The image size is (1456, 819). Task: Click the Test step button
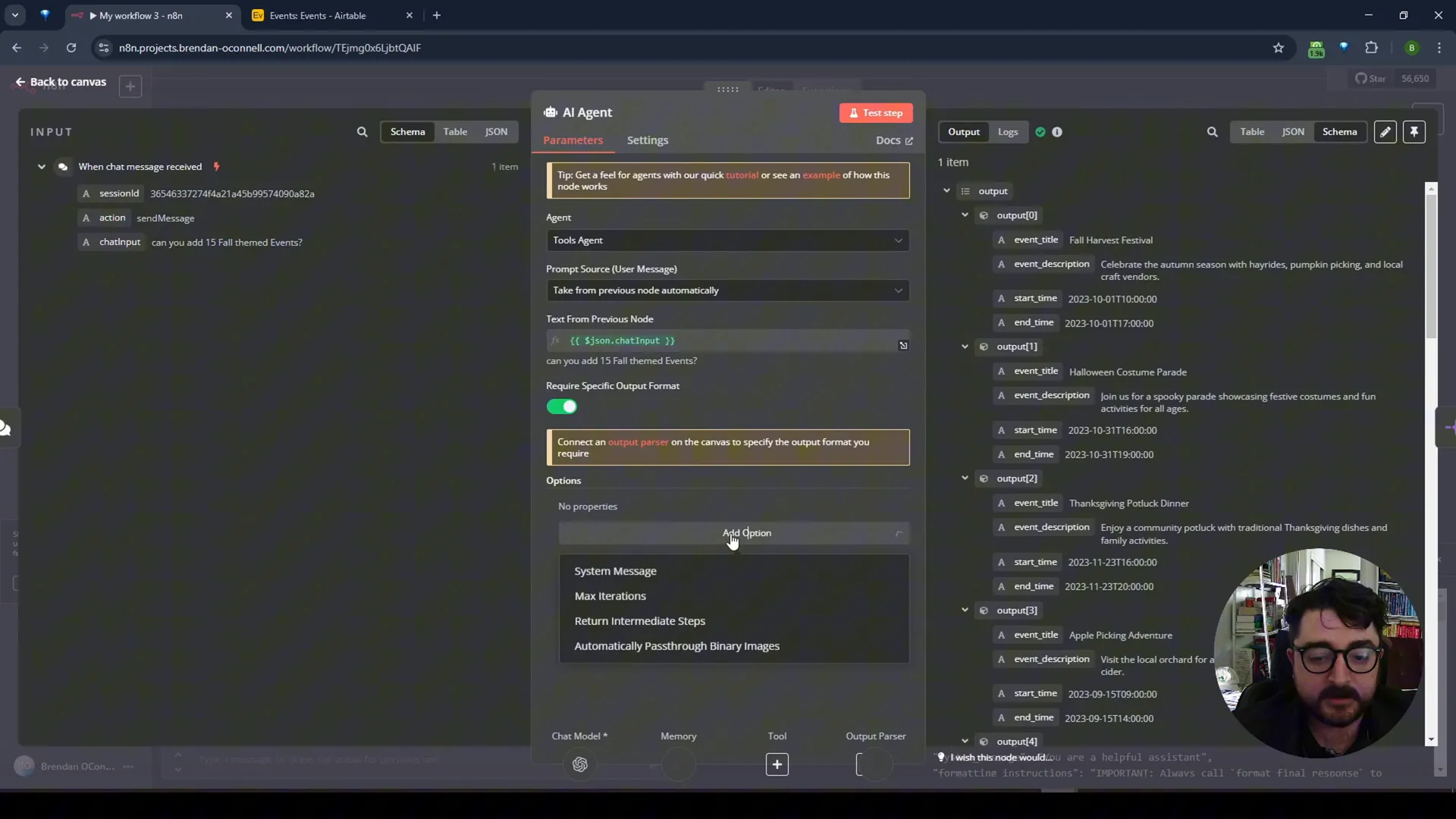(x=876, y=113)
